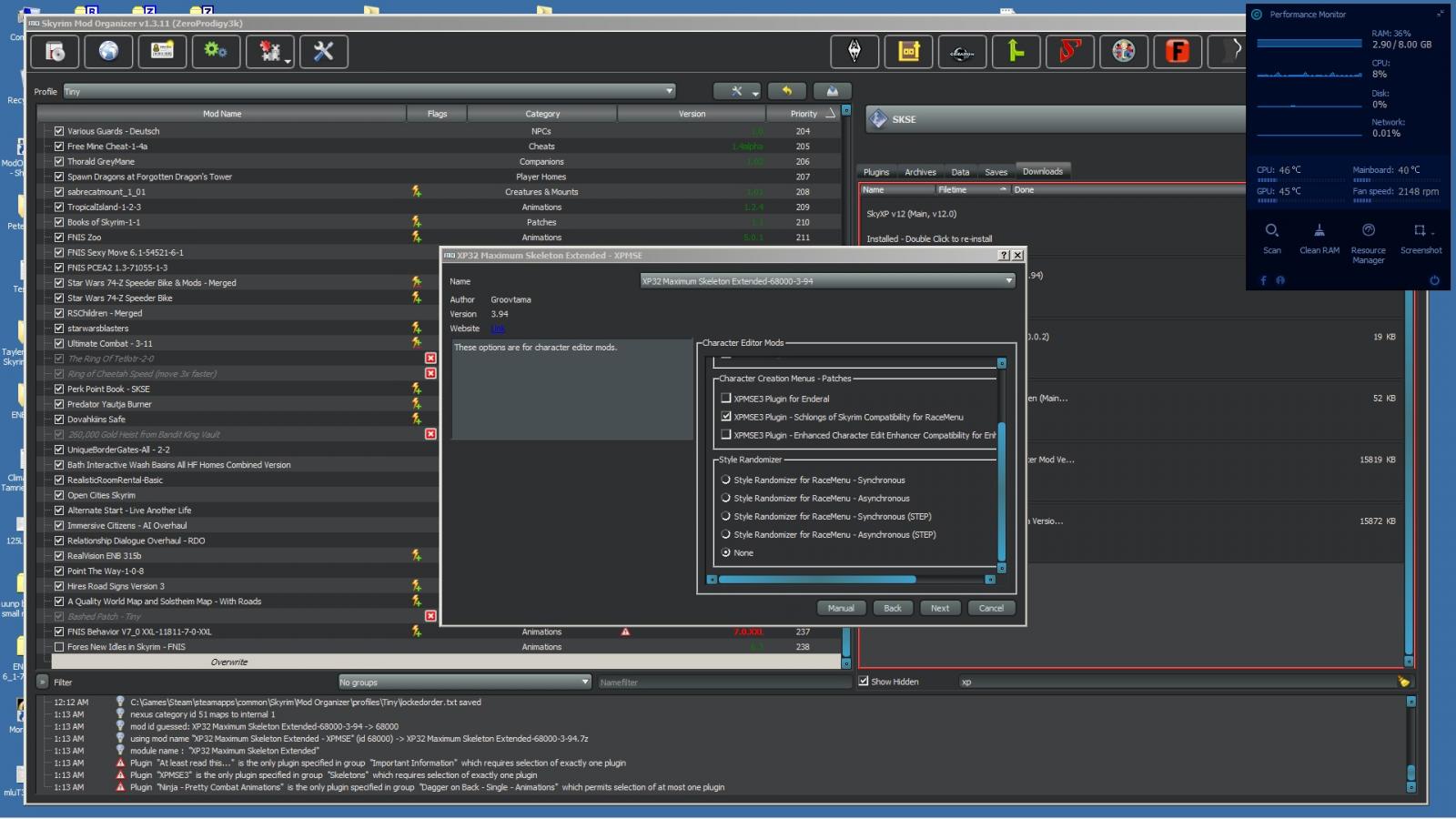Screen dimensions: 1456x819
Task: Open Resource Manager in Performance Monitor
Action: tap(1368, 243)
